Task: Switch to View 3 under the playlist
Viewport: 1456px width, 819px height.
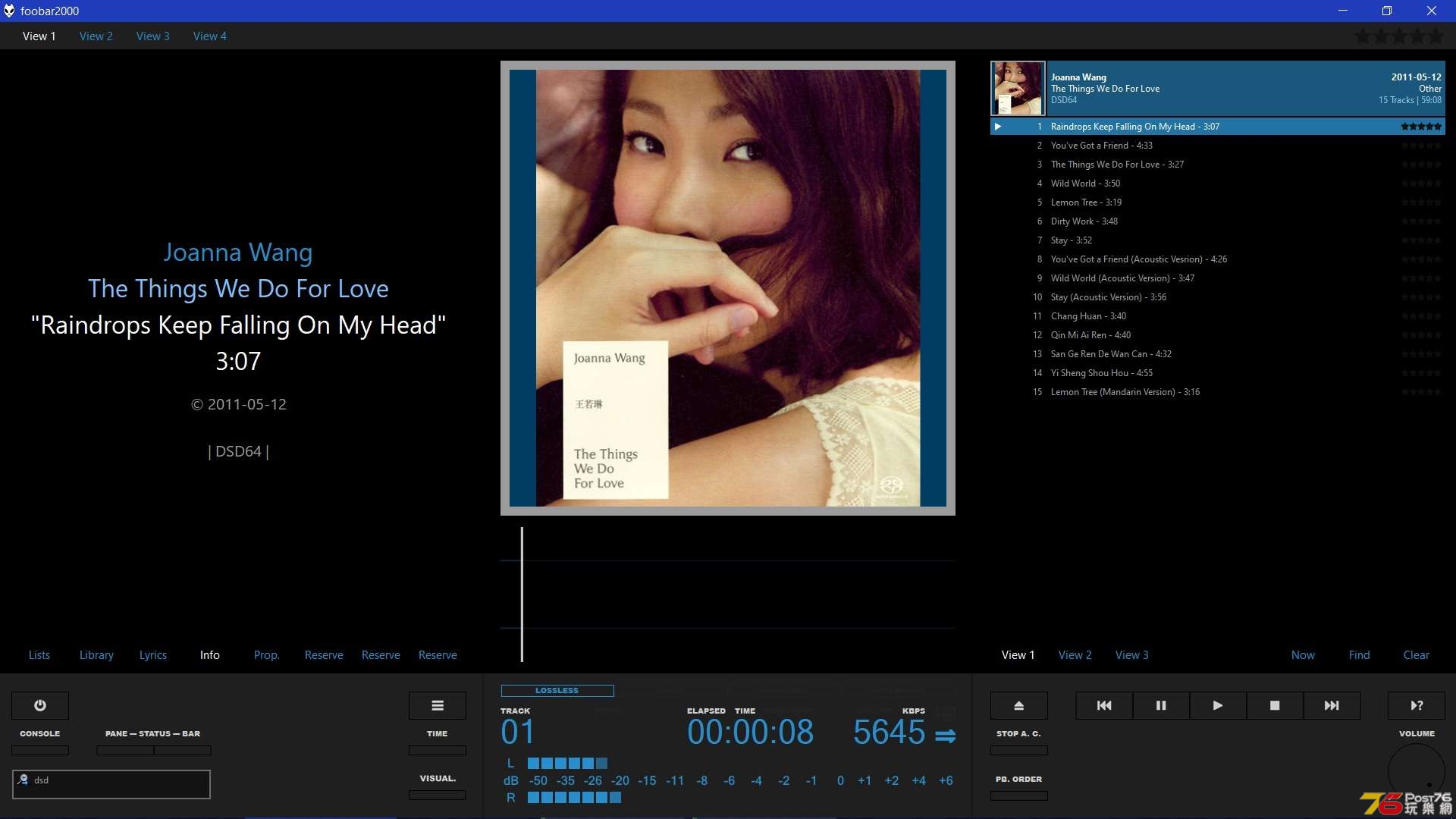Action: pyautogui.click(x=1132, y=654)
